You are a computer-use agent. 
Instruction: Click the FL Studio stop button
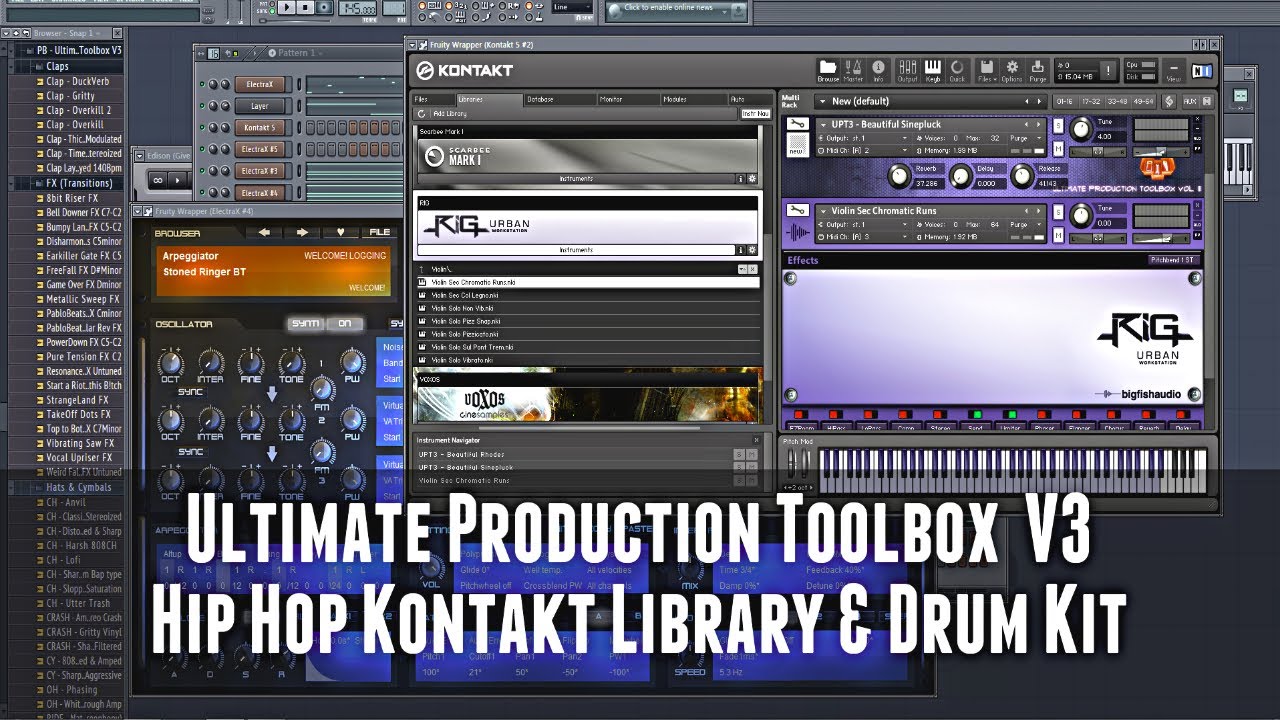pos(305,7)
